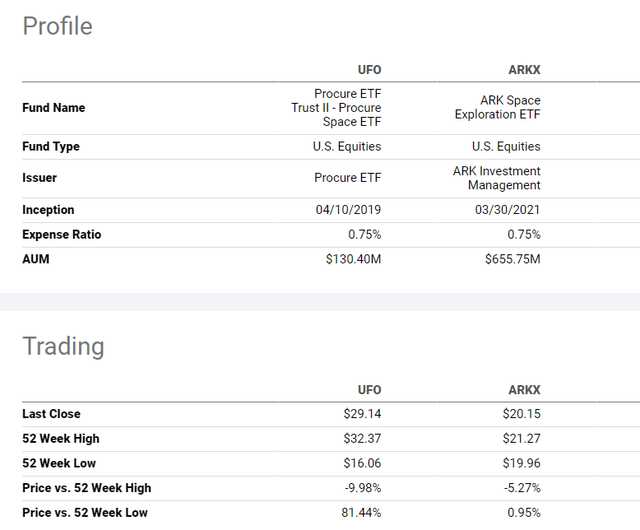The height and width of the screenshot is (530, 640).
Task: Select last close value $29.14
Action: click(362, 414)
